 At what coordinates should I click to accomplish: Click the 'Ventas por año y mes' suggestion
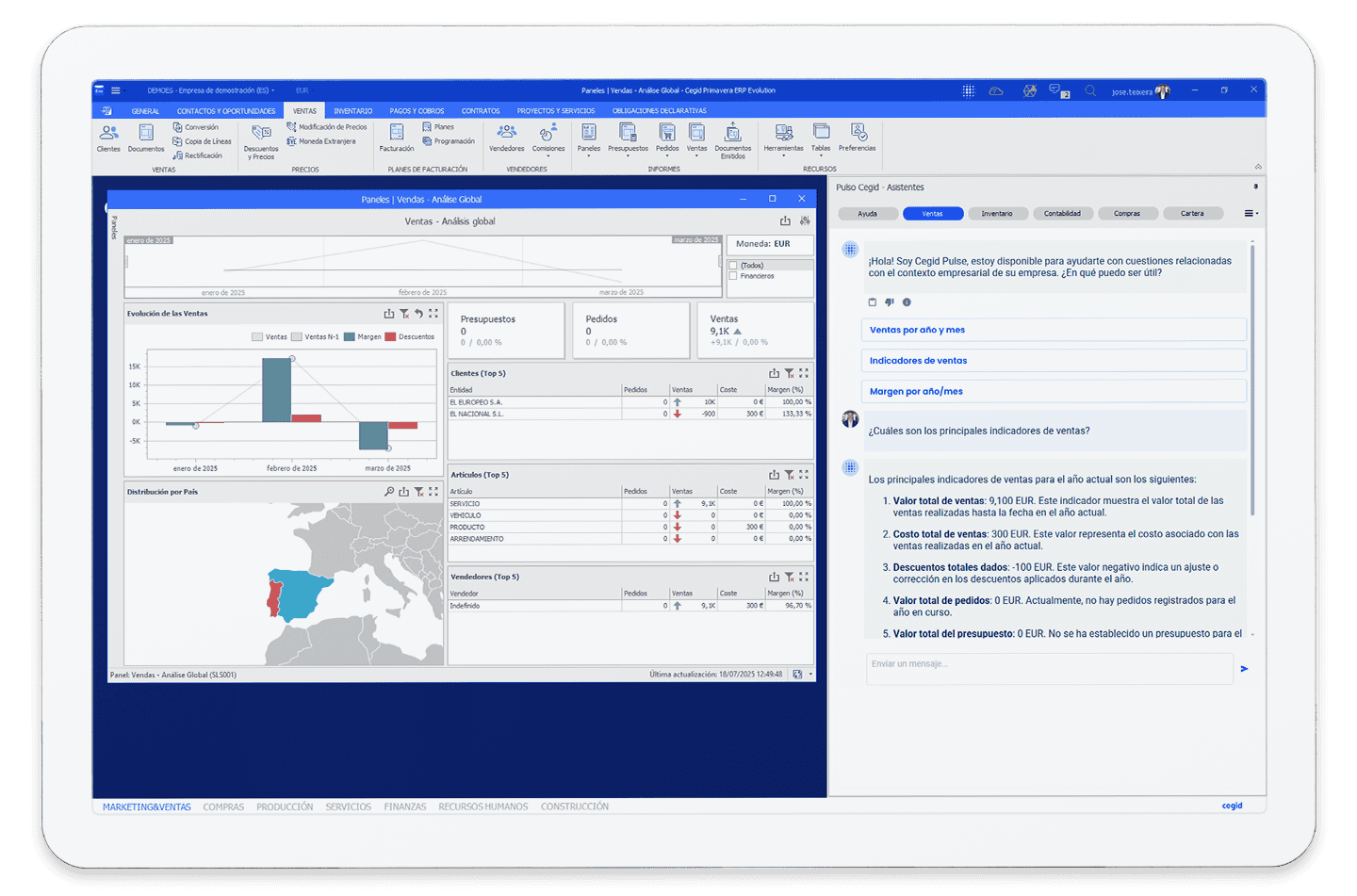click(1053, 330)
